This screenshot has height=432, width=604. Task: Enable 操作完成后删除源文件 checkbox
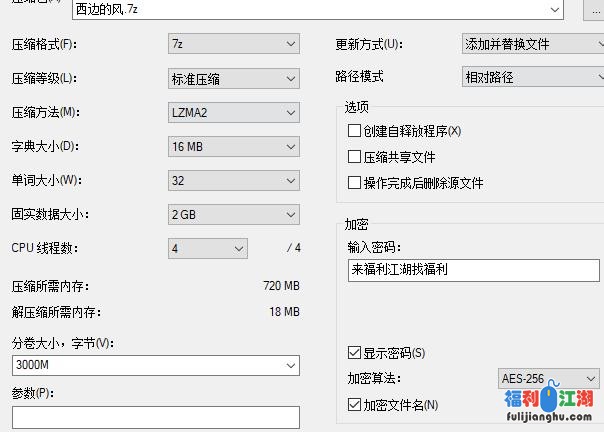pyautogui.click(x=354, y=183)
